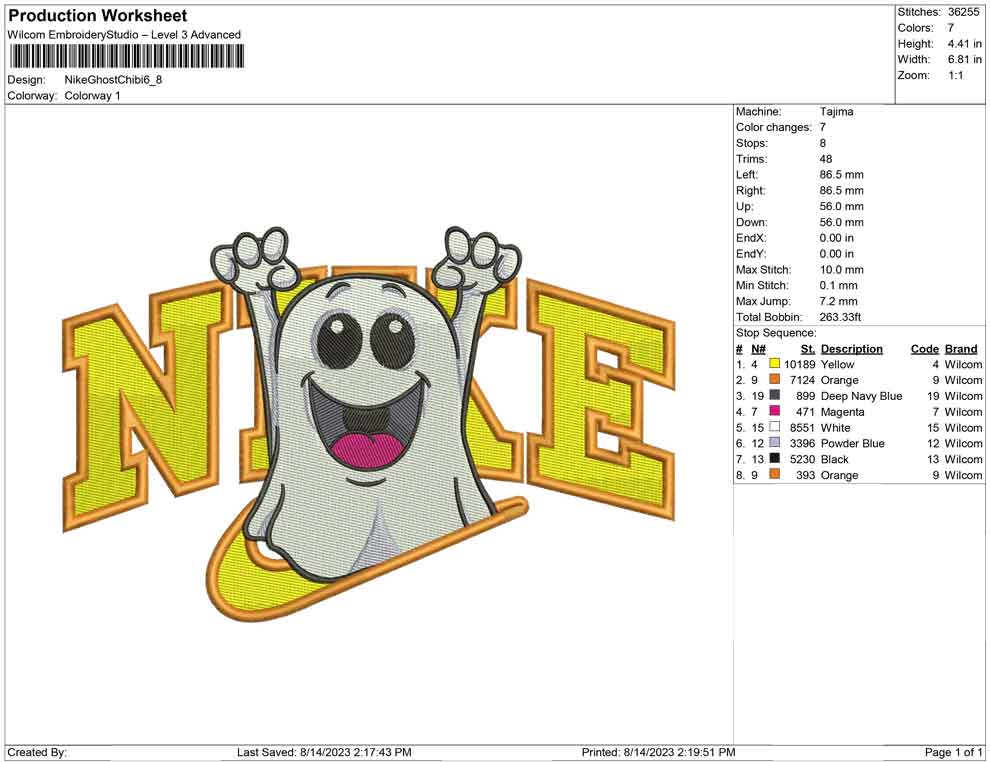Click the Orange swatch in row 8
Image resolution: width=990 pixels, height=762 pixels.
coord(775,474)
